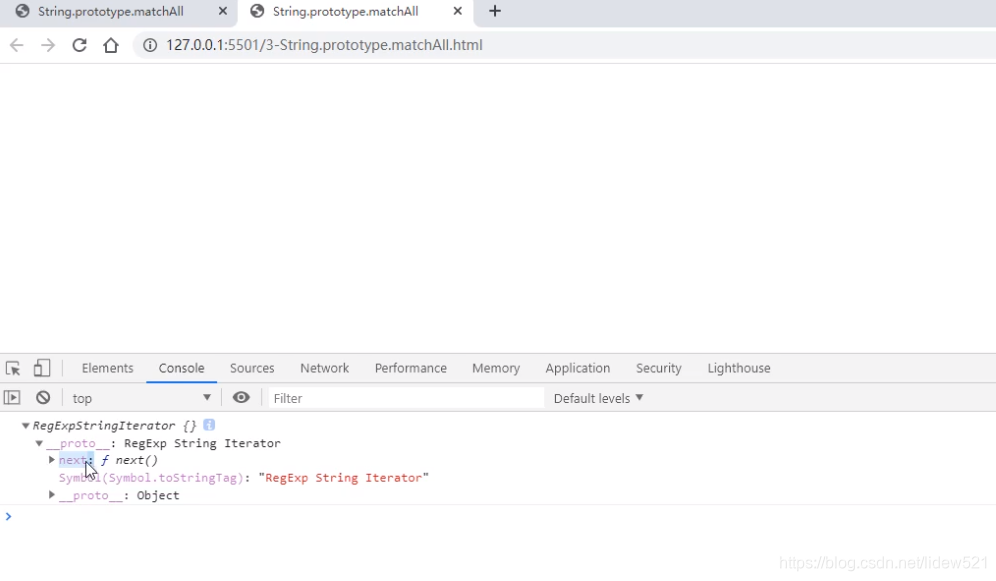The height and width of the screenshot is (581, 996).
Task: Open the Elements panel tab
Action: coord(107,368)
